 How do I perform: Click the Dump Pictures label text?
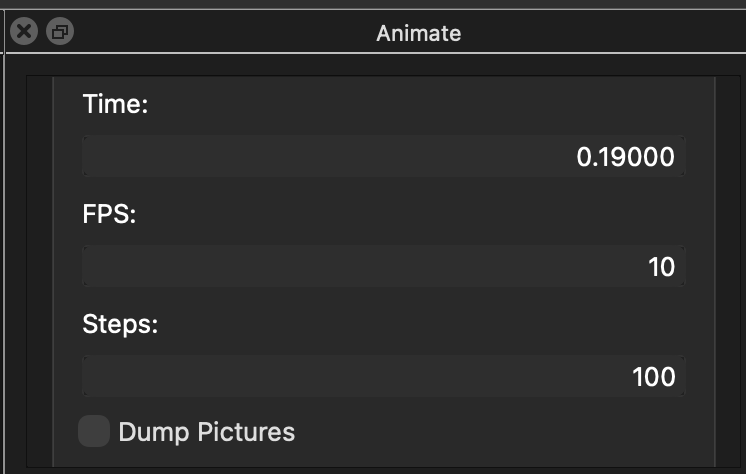tap(206, 432)
